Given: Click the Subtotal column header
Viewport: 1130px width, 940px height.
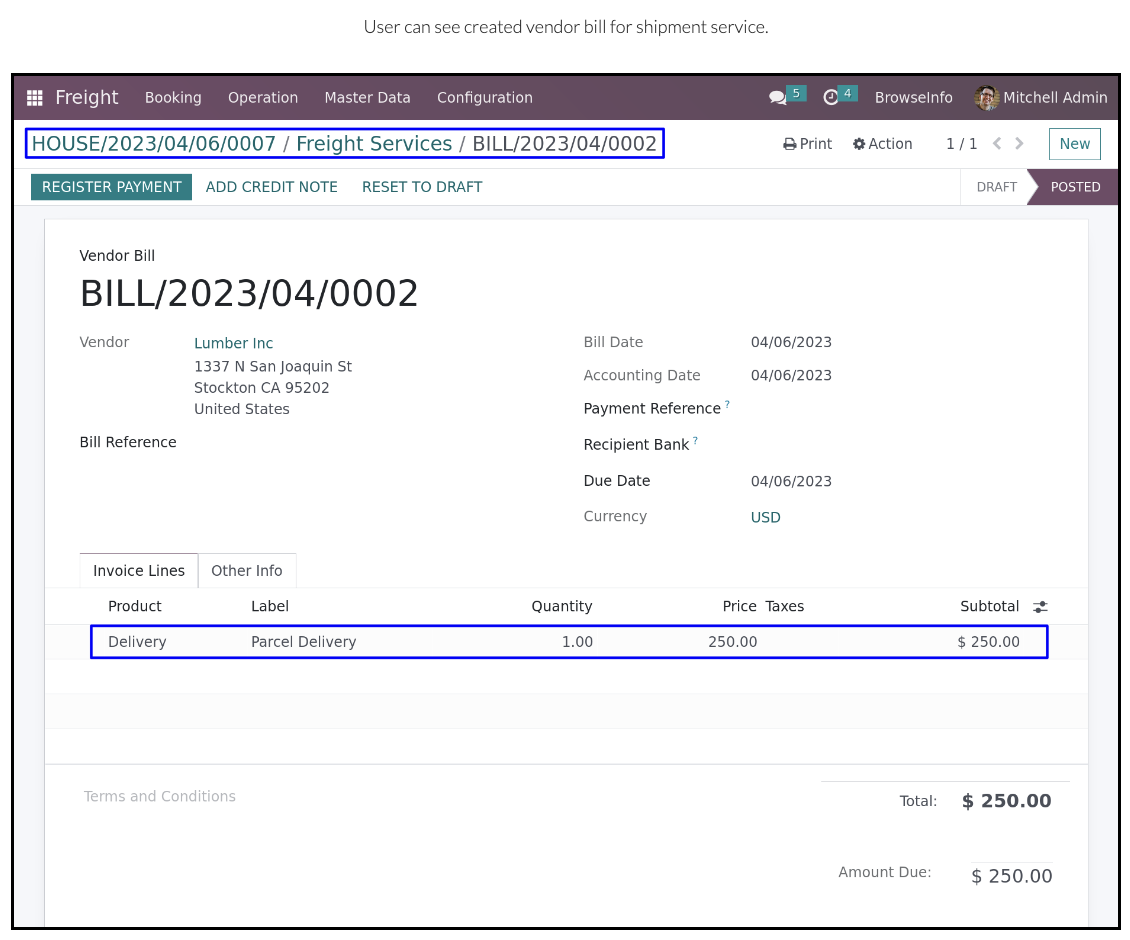Looking at the screenshot, I should pos(989,606).
